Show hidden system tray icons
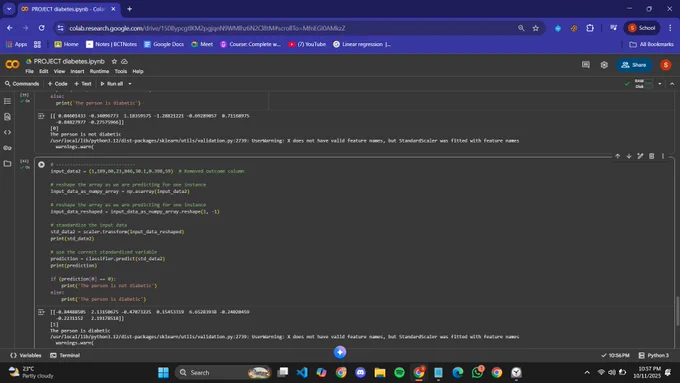680x383 pixels. tap(587, 373)
